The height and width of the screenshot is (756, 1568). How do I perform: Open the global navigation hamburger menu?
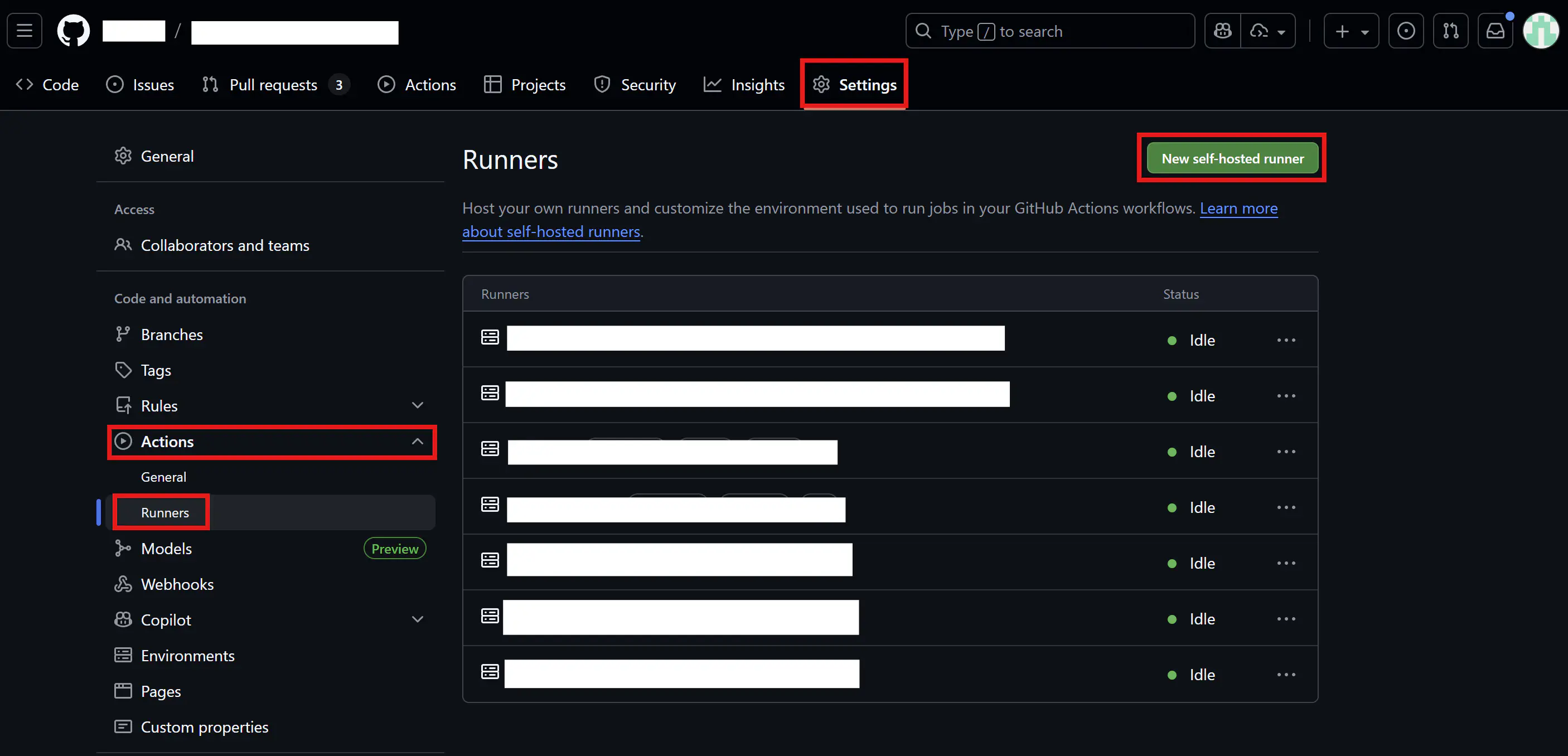click(x=24, y=31)
